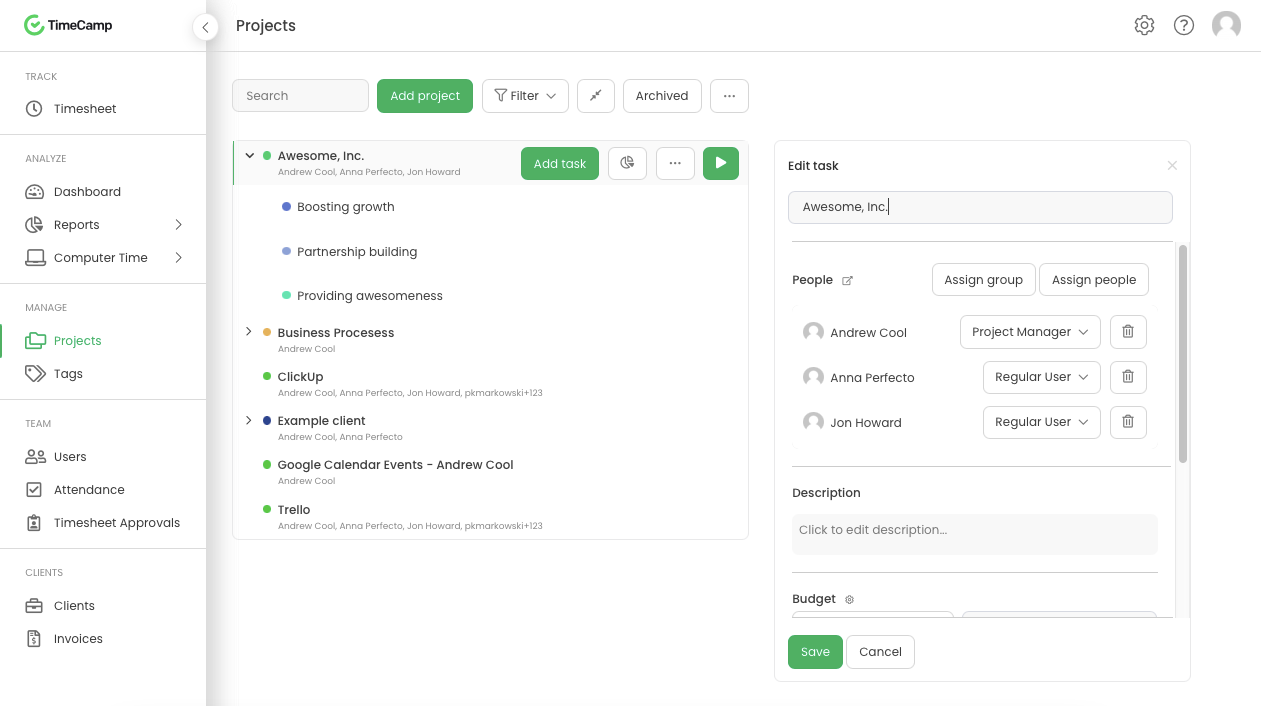Open Andrew Cool's Project Manager role dropdown
The image size is (1261, 706).
[x=1030, y=332]
